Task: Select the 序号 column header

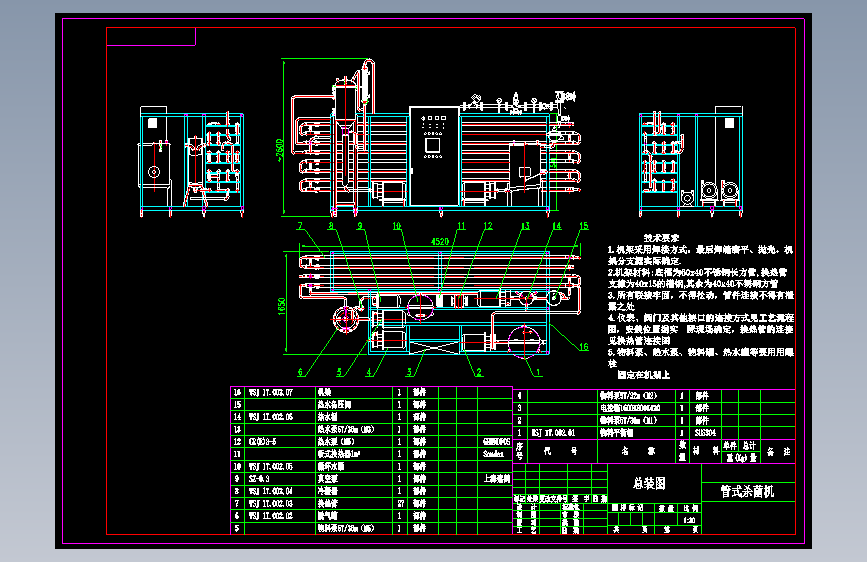Action: (519, 451)
